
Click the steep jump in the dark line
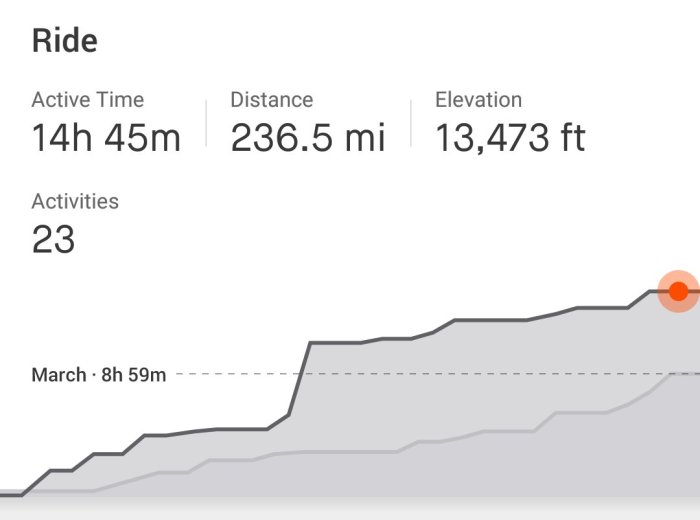pos(300,378)
